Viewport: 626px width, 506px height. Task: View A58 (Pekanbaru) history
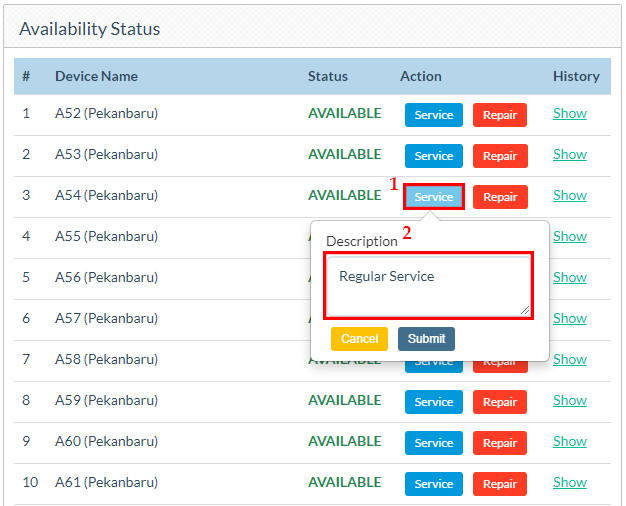(570, 359)
